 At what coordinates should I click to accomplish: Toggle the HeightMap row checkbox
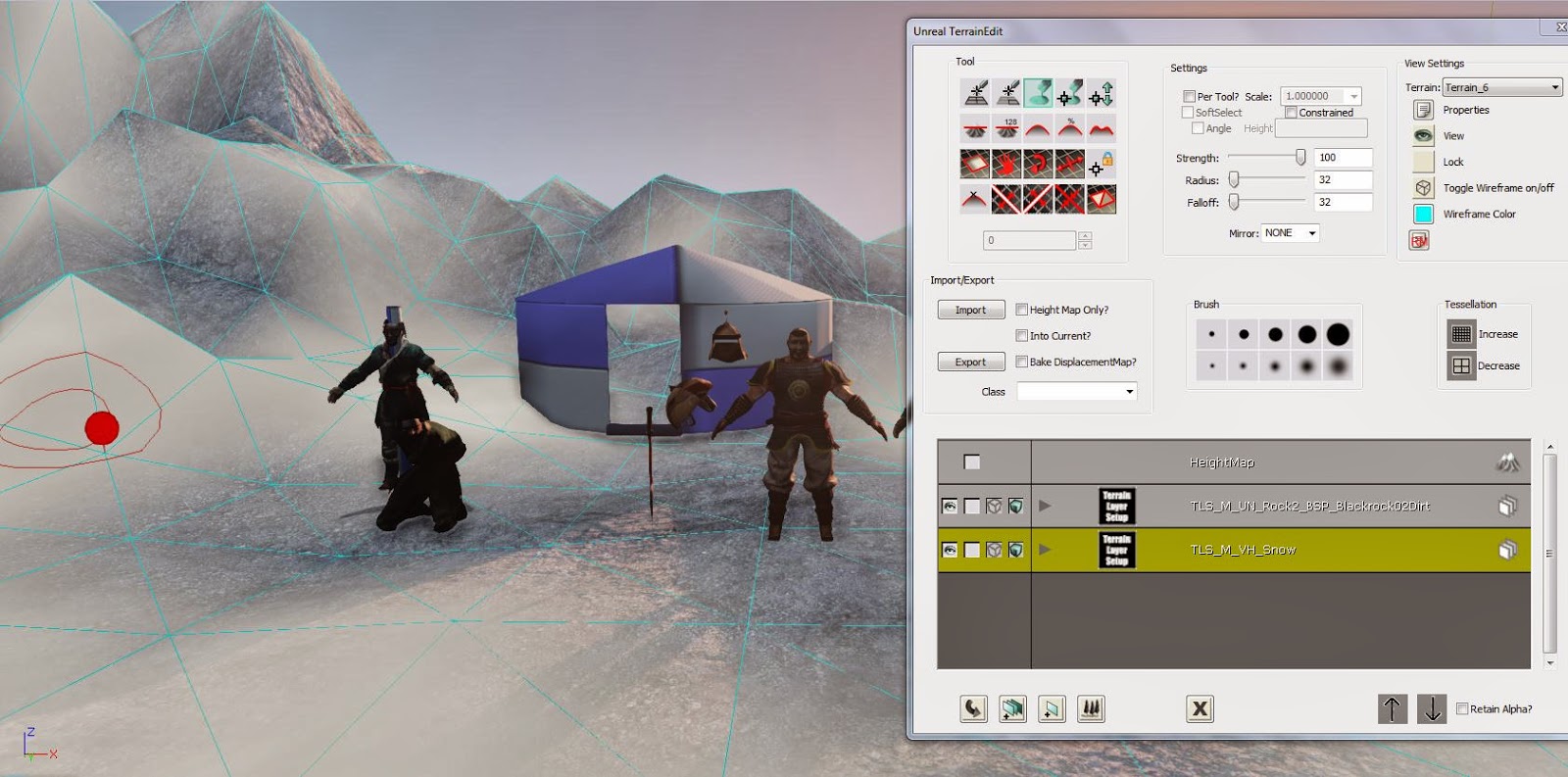coord(971,462)
